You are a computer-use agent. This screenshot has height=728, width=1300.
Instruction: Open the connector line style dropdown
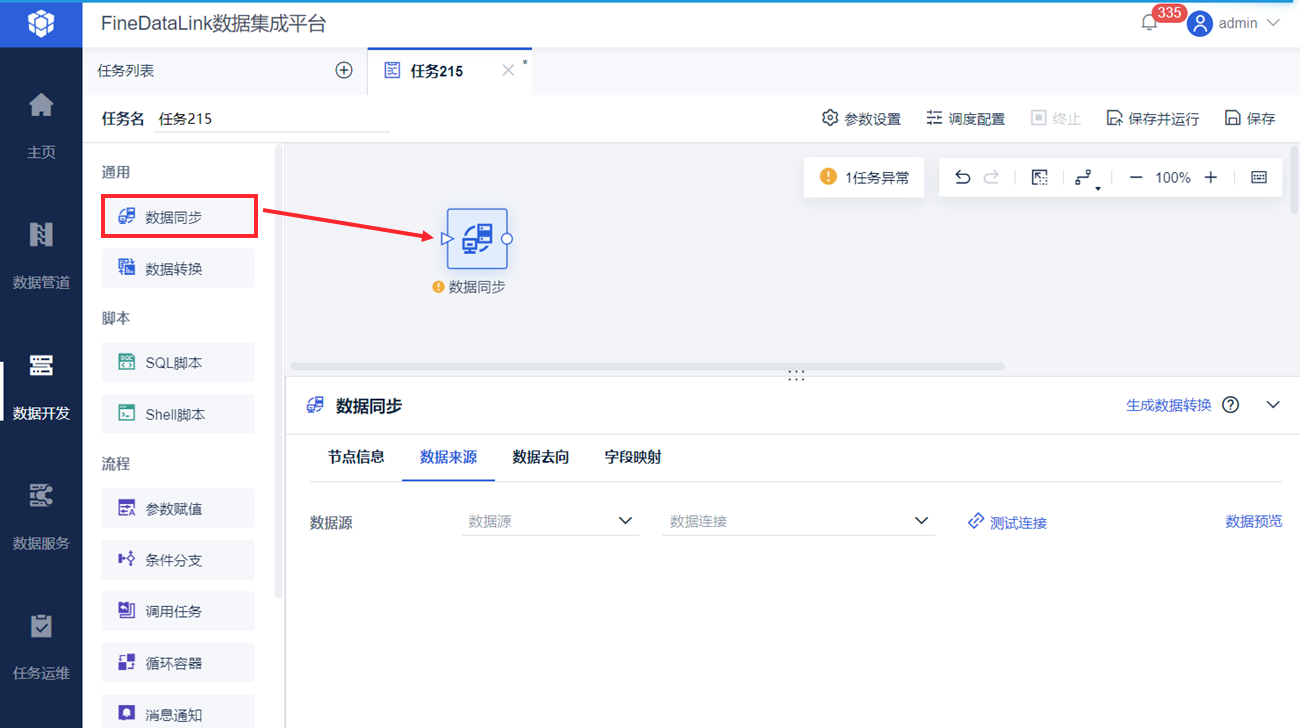(1086, 178)
